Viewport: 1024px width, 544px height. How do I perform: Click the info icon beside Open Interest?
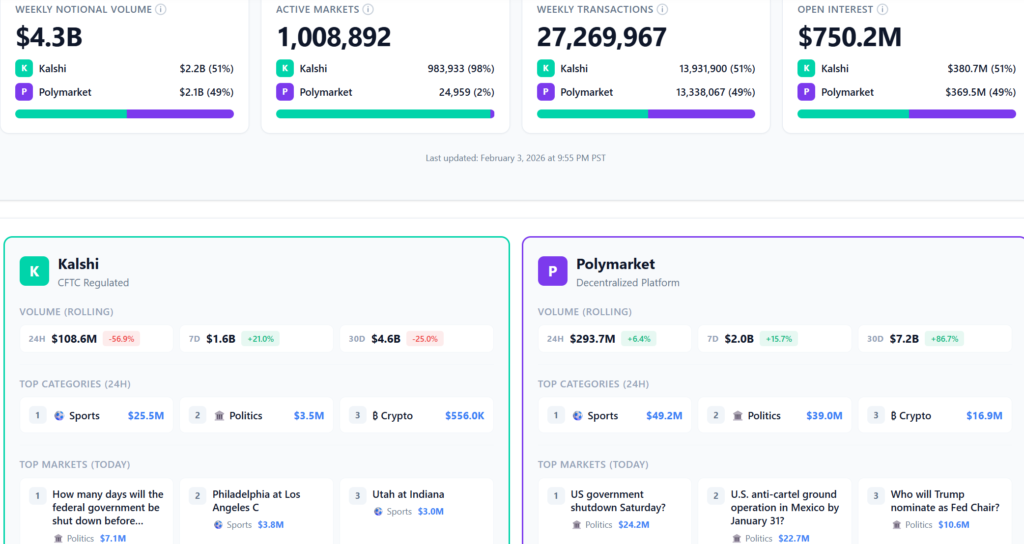[x=882, y=10]
